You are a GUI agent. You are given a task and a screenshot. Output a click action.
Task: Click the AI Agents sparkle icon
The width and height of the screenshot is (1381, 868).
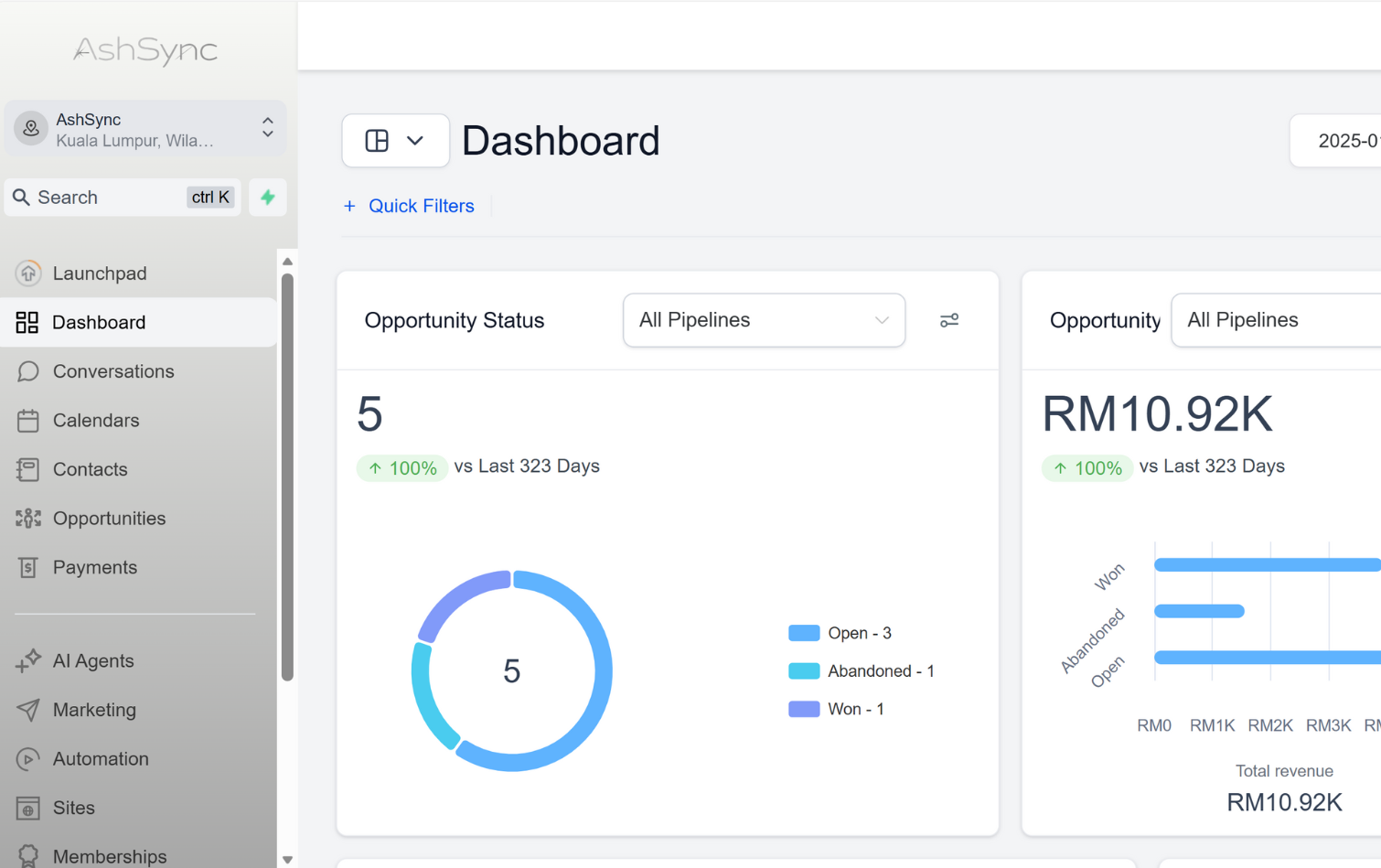pos(28,660)
